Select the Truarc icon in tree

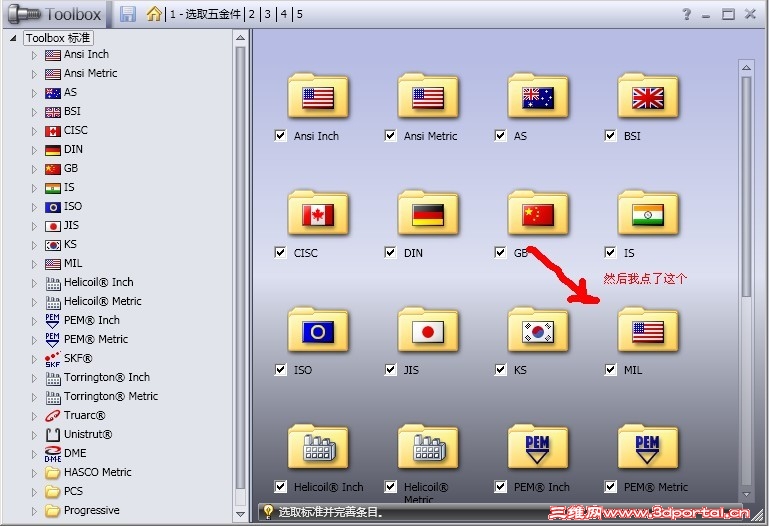(52, 416)
